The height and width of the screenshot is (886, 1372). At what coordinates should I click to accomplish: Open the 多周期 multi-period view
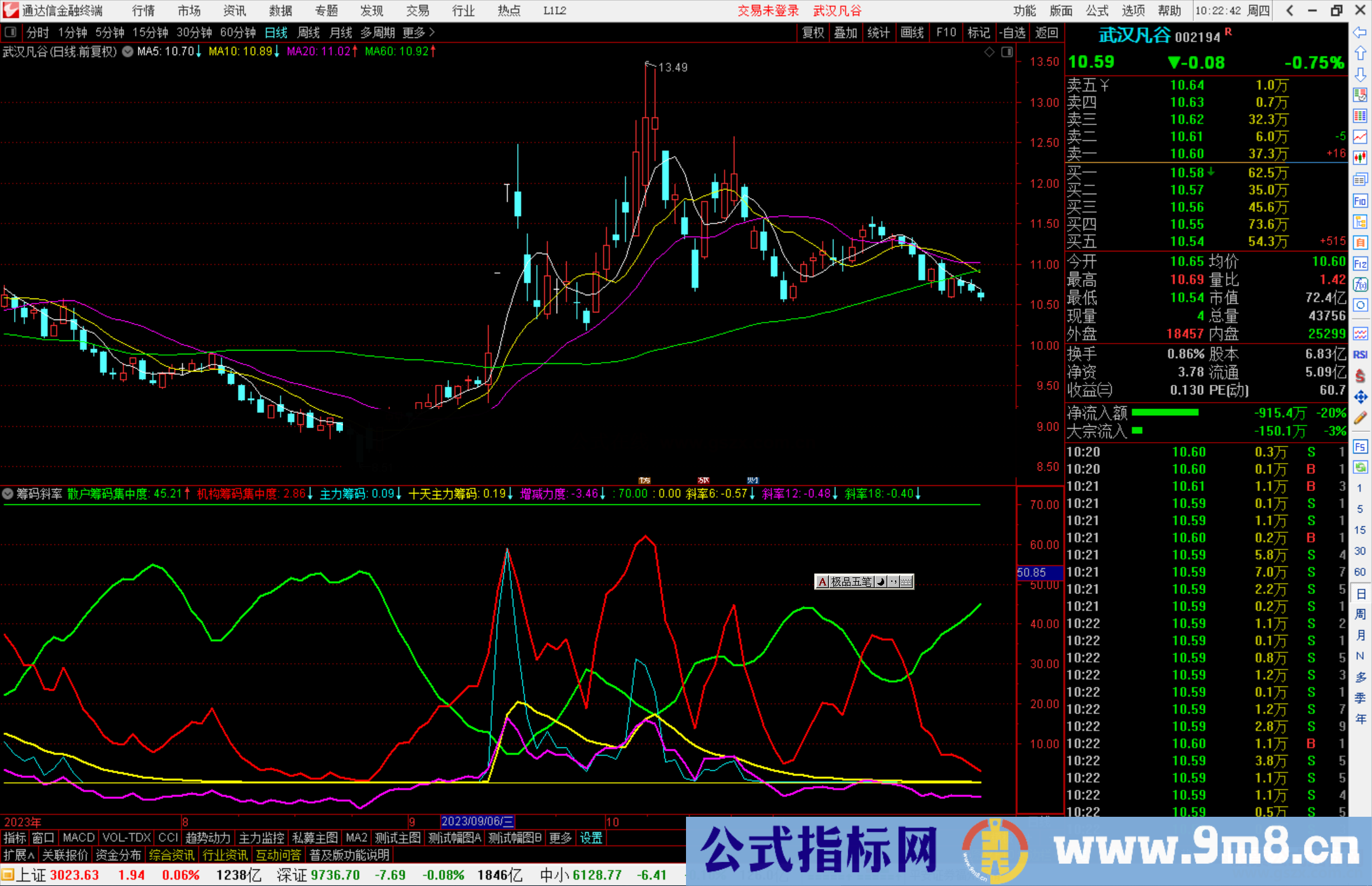pos(378,32)
